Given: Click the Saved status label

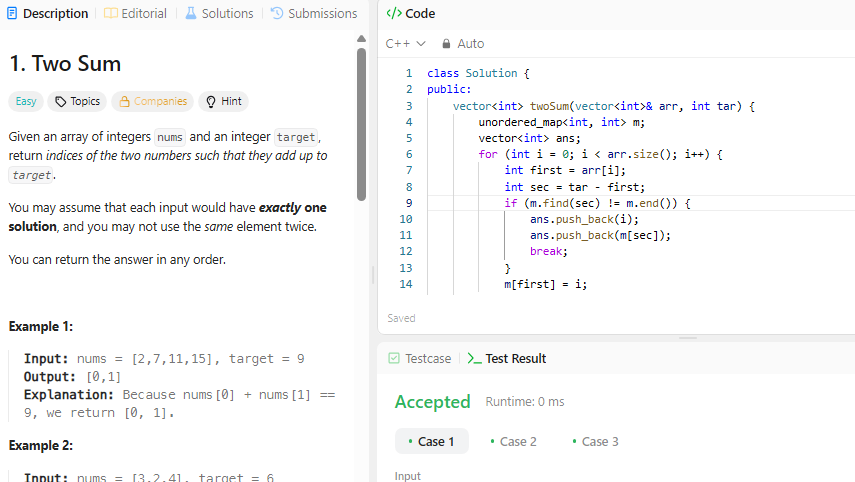Looking at the screenshot, I should pos(401,318).
